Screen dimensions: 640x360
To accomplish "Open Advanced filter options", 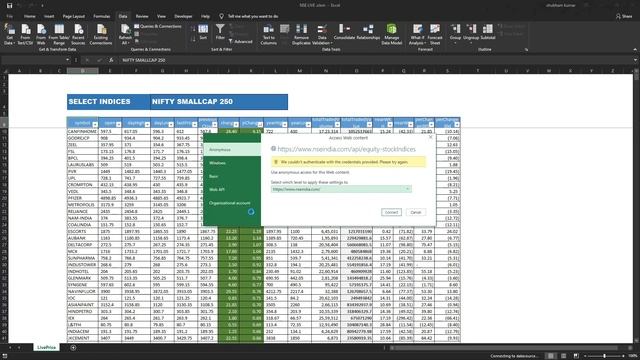I will tap(240, 42).
